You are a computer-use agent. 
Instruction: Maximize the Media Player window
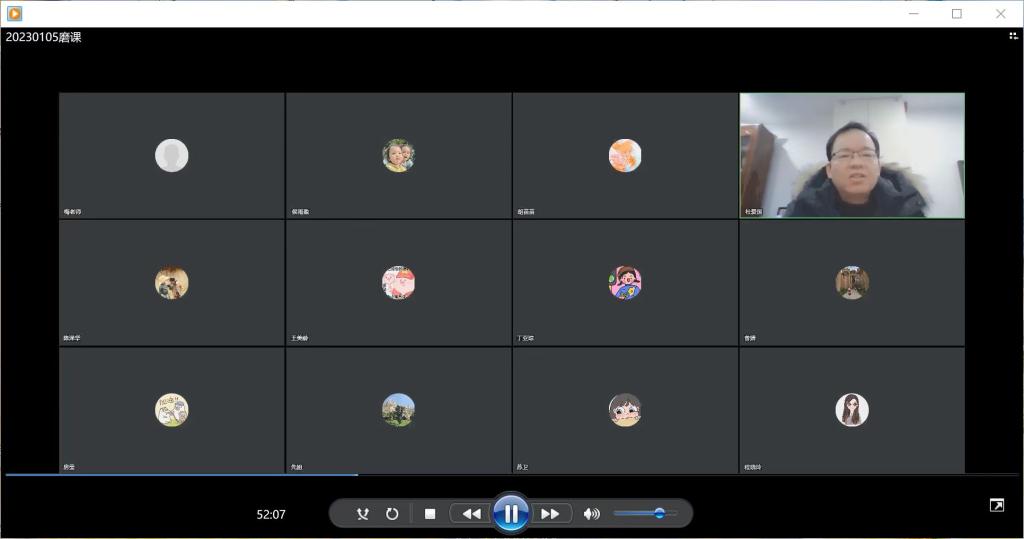(957, 13)
